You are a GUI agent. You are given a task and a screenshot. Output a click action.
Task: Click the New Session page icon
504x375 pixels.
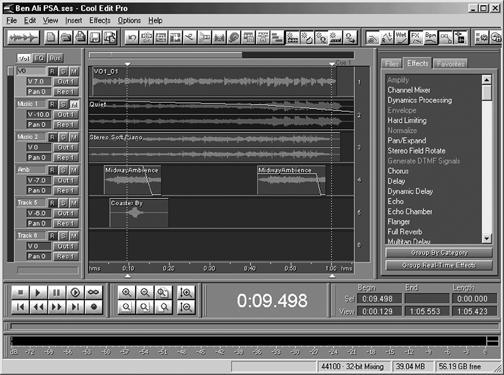click(51, 37)
